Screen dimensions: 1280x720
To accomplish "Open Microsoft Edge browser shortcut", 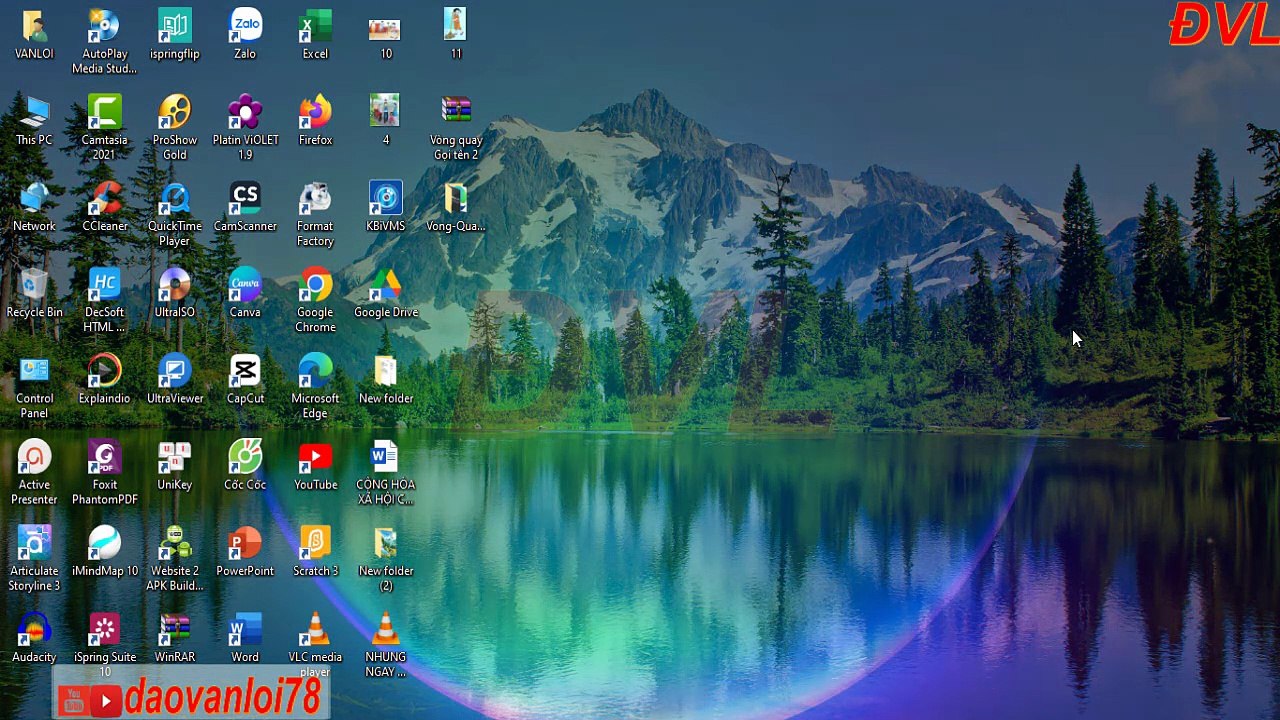I will 315,371.
